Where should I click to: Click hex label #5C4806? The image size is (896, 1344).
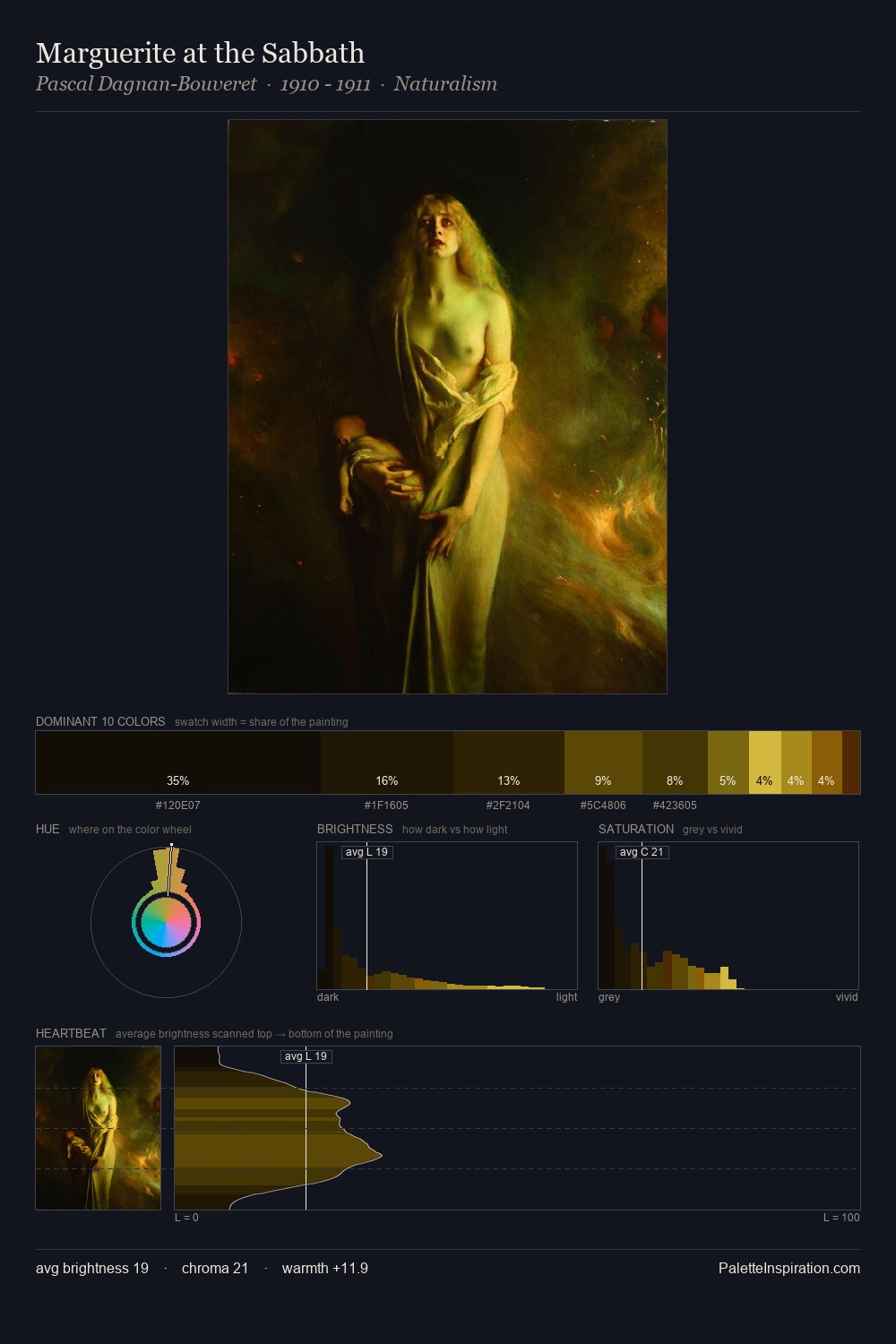[603, 806]
